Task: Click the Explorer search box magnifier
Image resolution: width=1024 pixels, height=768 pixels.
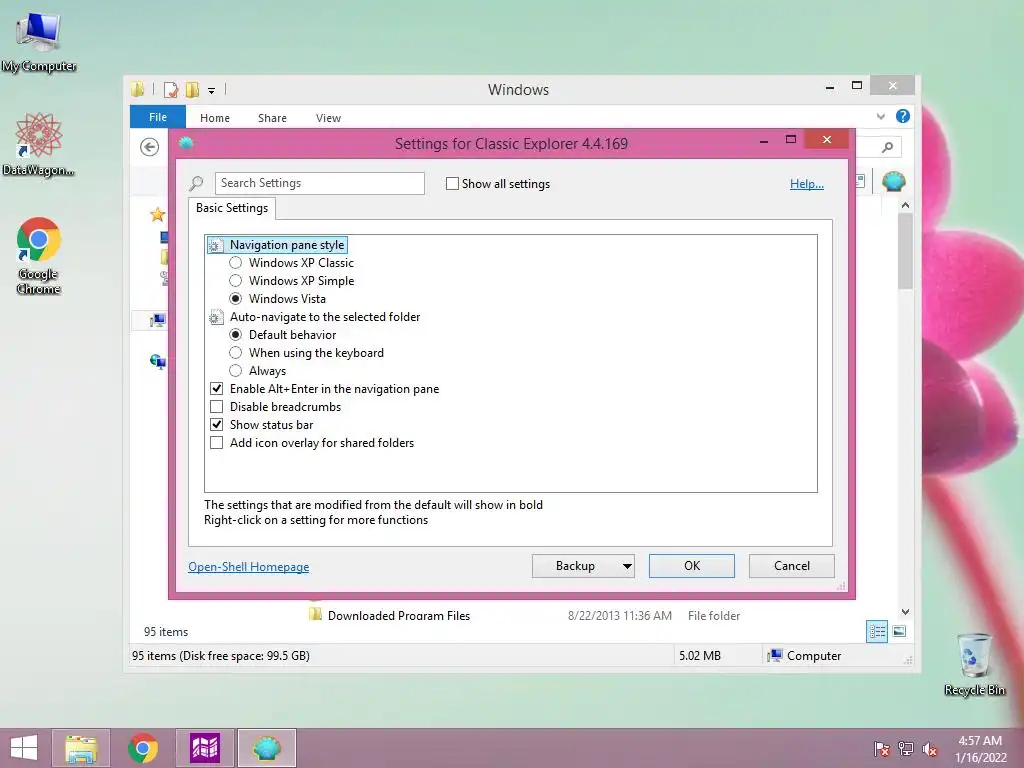Action: (x=887, y=147)
